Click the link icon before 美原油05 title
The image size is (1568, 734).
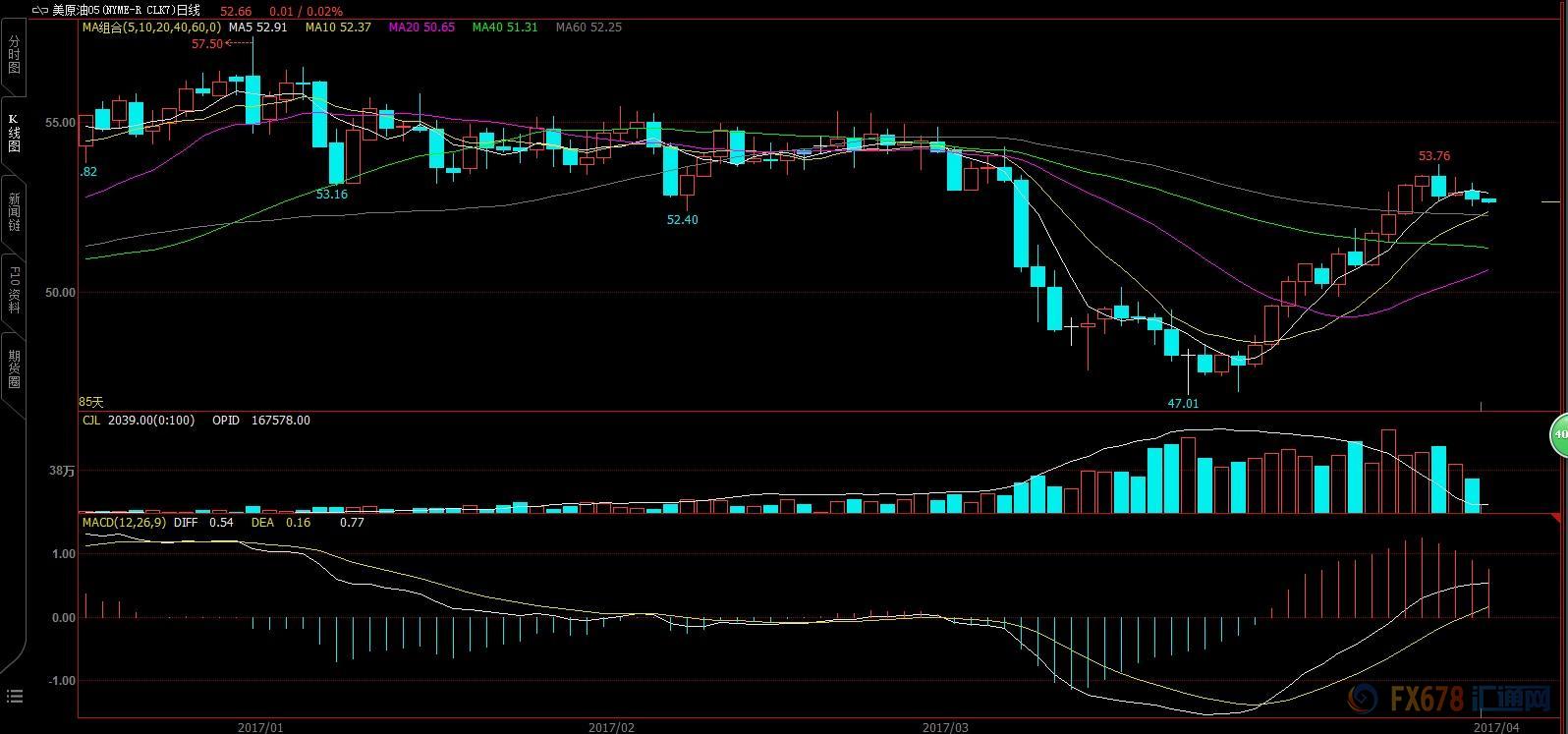(39, 11)
